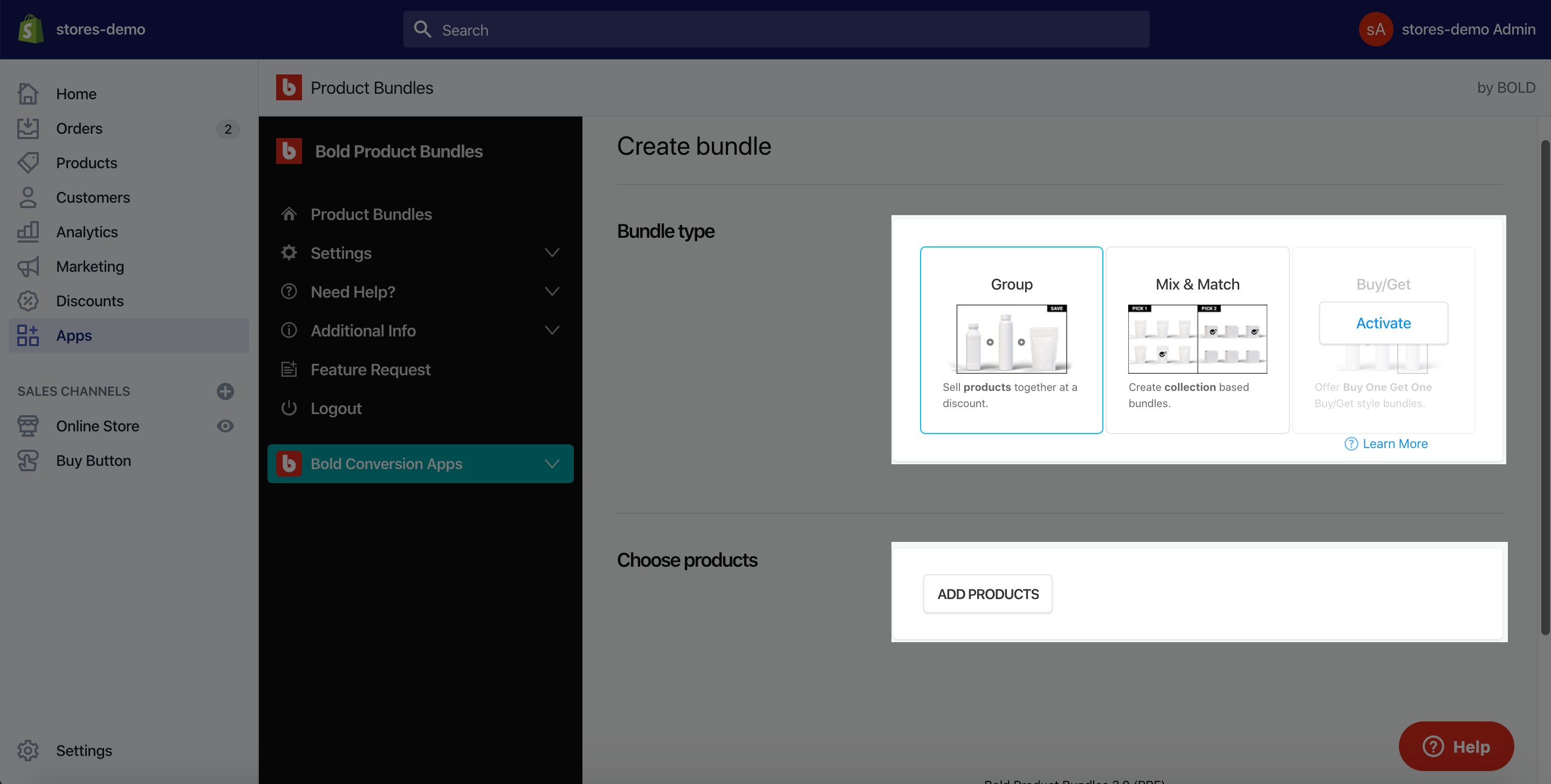Click the Shopify bag logo
Viewport: 1551px width, 784px height.
tap(30, 29)
